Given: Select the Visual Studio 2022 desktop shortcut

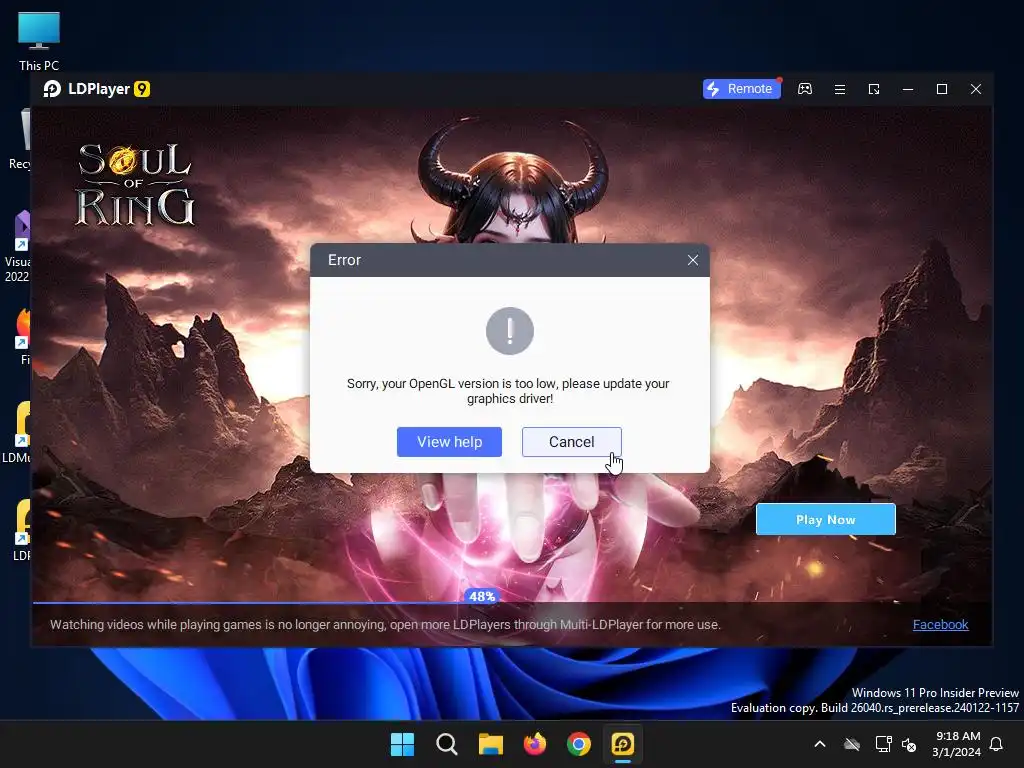Looking at the screenshot, I should point(20,247).
